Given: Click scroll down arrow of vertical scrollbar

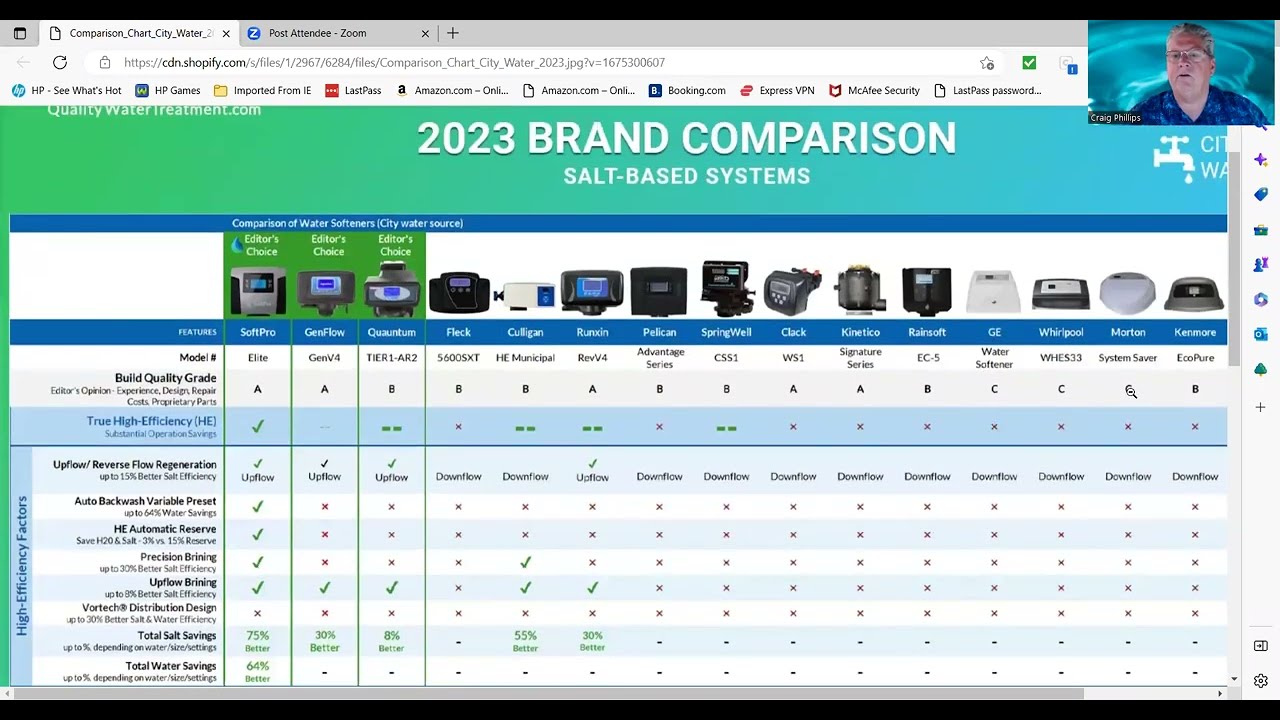Looking at the screenshot, I should point(1234,679).
